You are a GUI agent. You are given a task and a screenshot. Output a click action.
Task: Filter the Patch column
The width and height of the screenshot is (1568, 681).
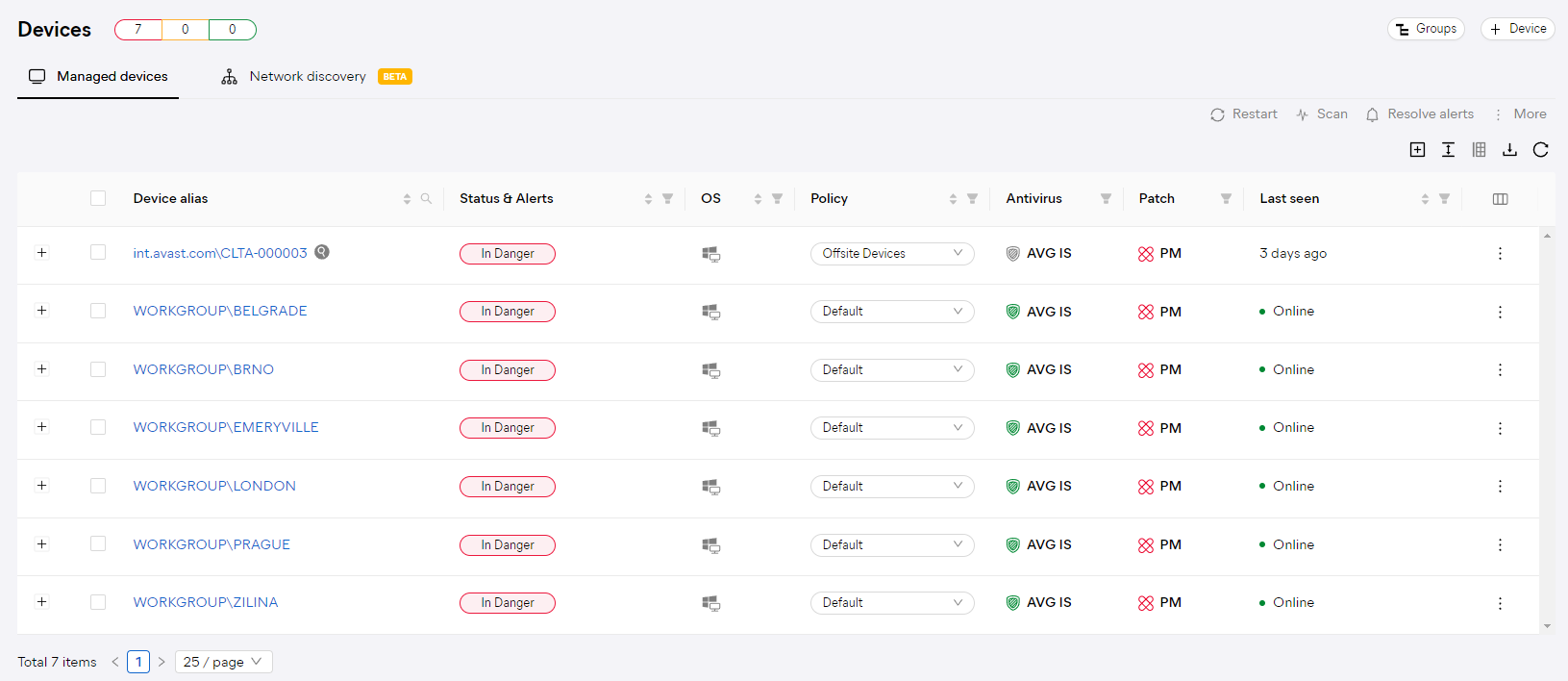click(1226, 199)
